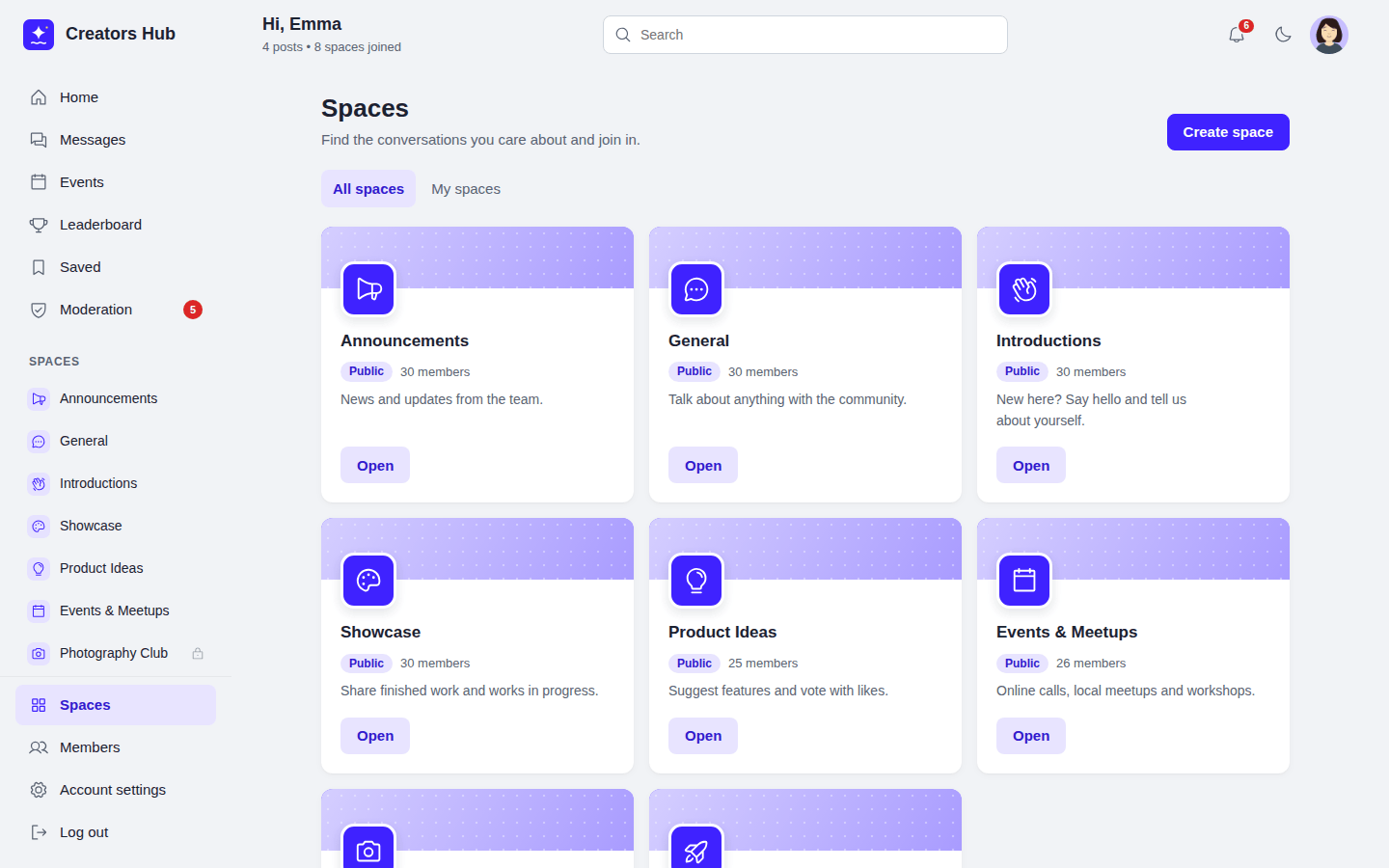The image size is (1389, 868).
Task: Open the Members page
Action: tap(116, 747)
